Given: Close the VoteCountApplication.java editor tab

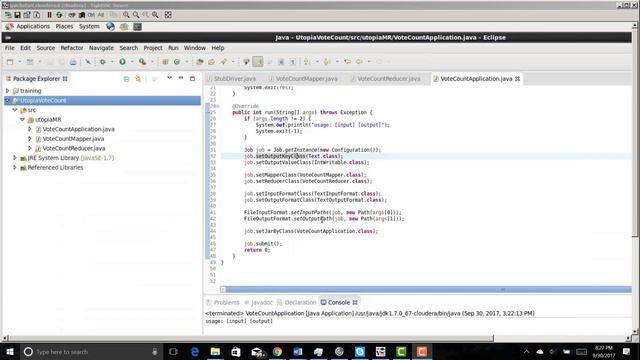Looking at the screenshot, I should pyautogui.click(x=518, y=79).
